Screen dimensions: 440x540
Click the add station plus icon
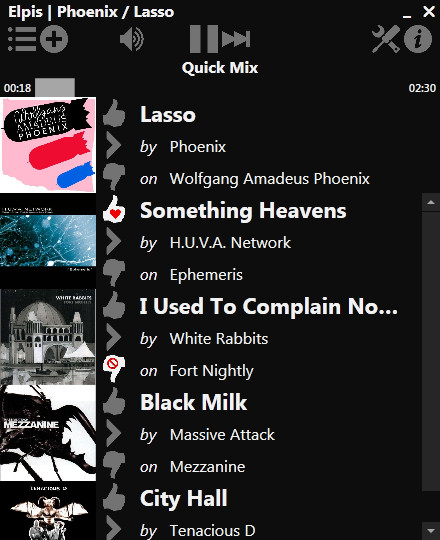(x=54, y=39)
